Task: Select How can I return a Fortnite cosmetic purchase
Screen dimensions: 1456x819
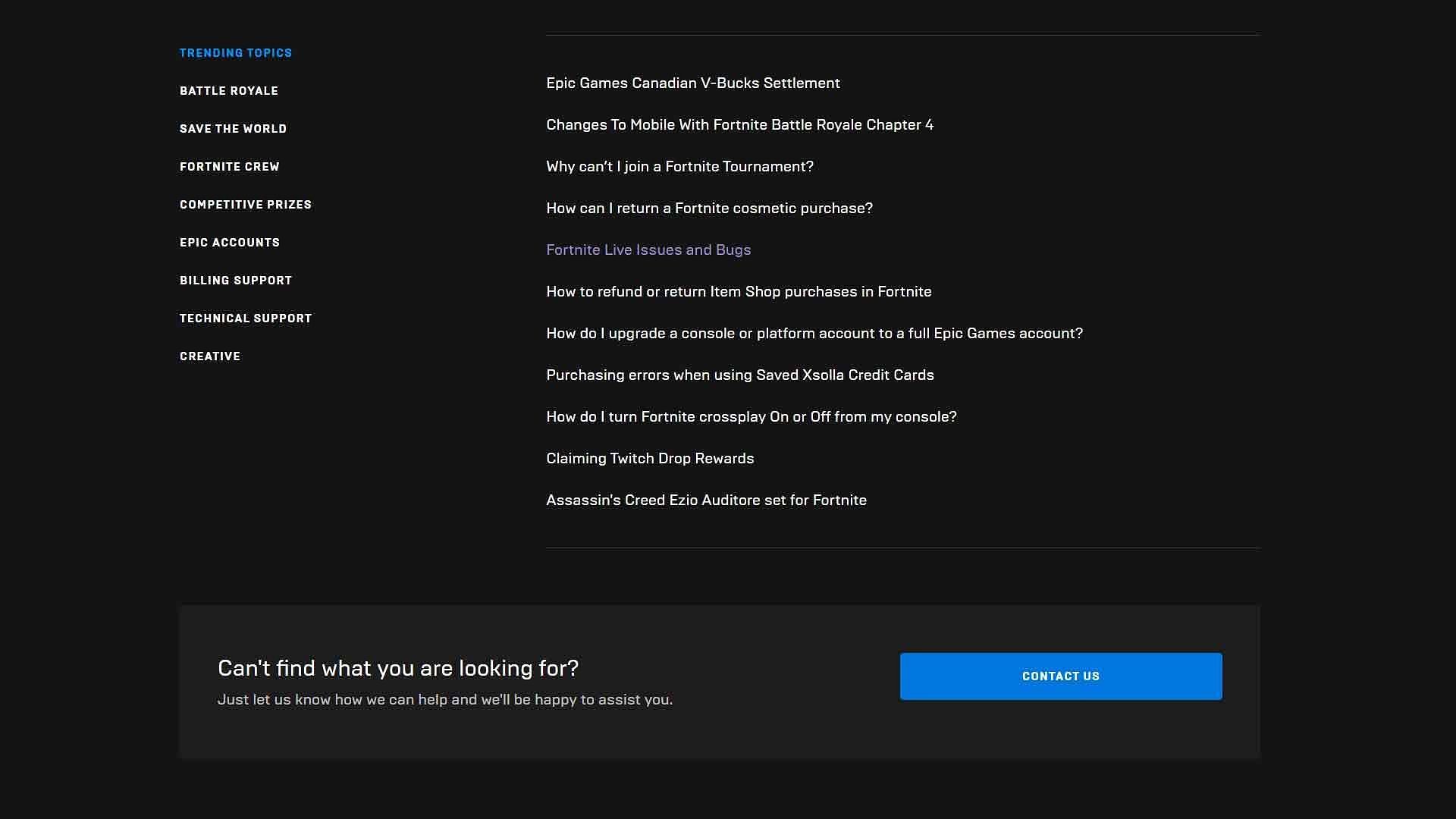Action: coord(710,207)
